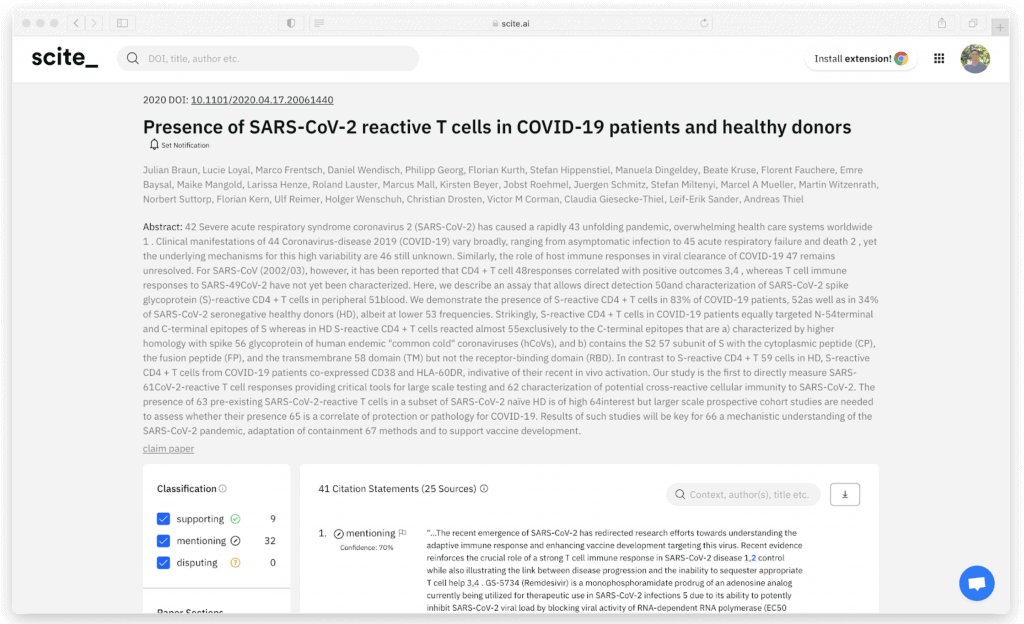Open the profile avatar account menu

[x=976, y=58]
